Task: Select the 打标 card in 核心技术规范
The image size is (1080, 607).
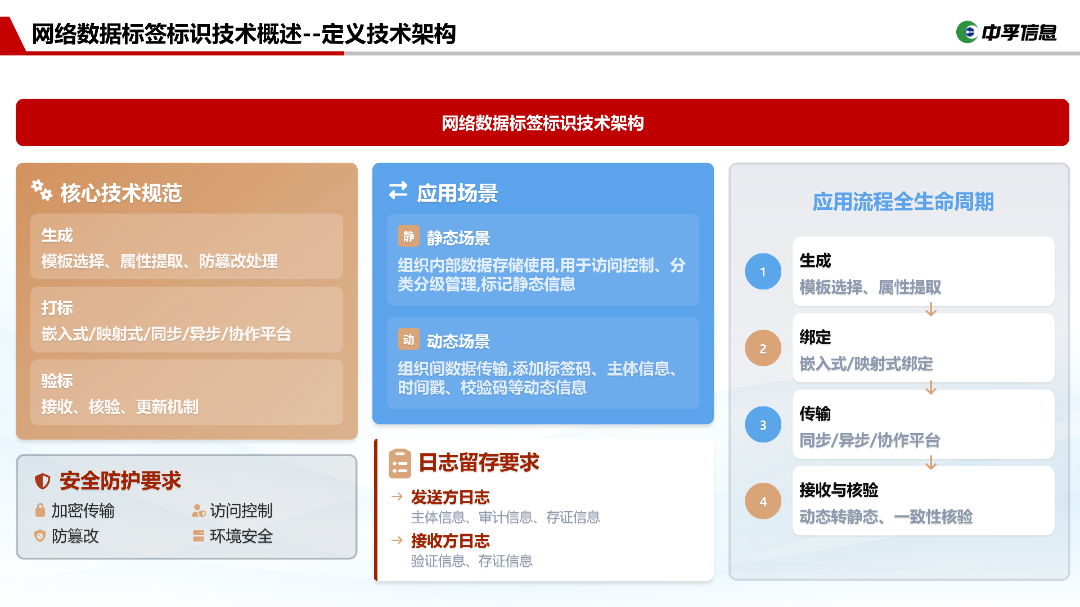Action: tap(187, 320)
